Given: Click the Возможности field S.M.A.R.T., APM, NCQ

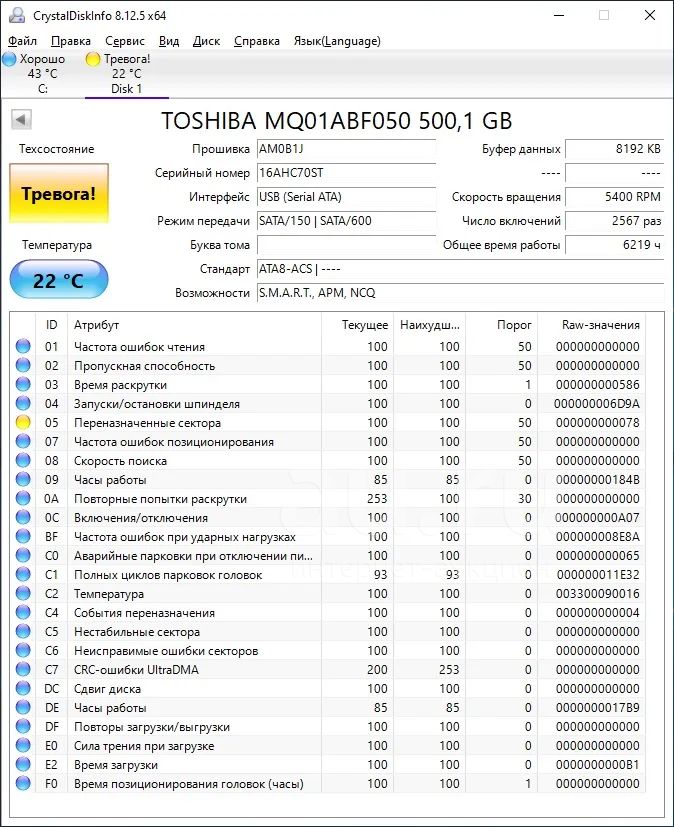Looking at the screenshot, I should point(460,293).
